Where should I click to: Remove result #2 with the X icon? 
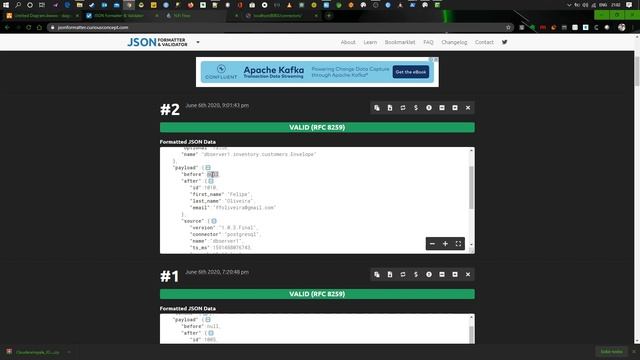[x=468, y=108]
